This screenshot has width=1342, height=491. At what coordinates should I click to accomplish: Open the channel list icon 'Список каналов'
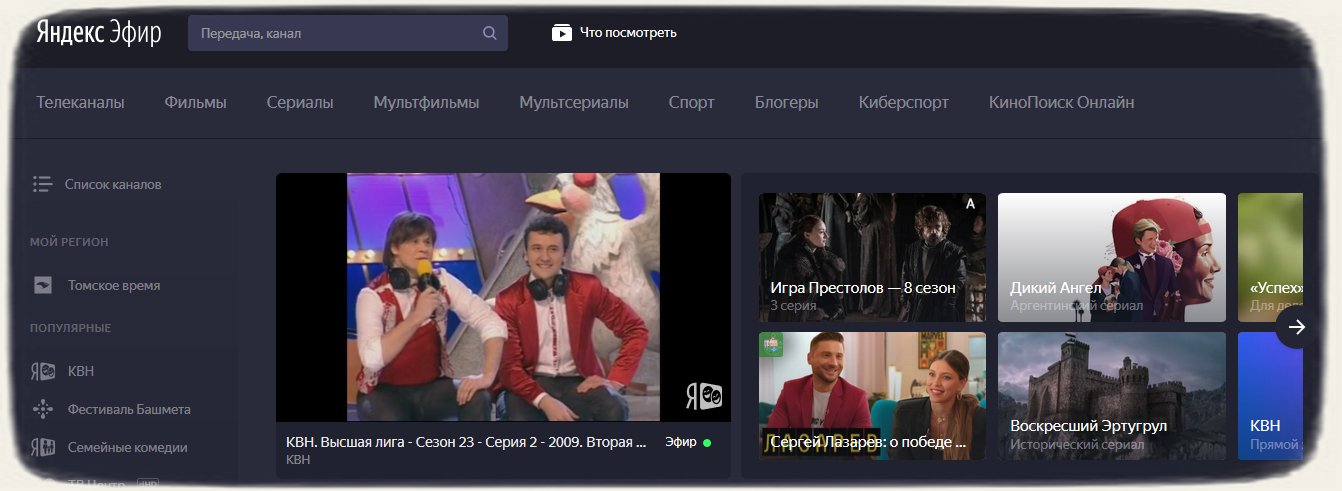pyautogui.click(x=42, y=184)
